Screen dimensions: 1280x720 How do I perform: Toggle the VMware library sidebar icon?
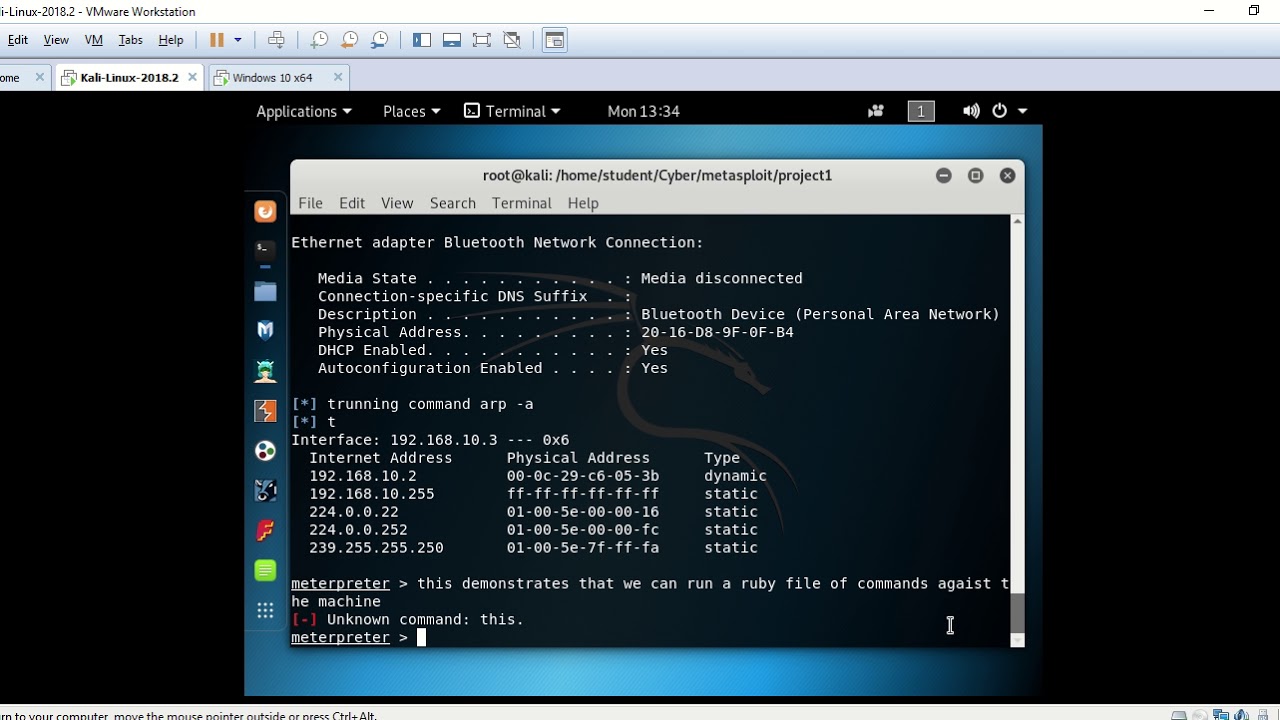[422, 40]
